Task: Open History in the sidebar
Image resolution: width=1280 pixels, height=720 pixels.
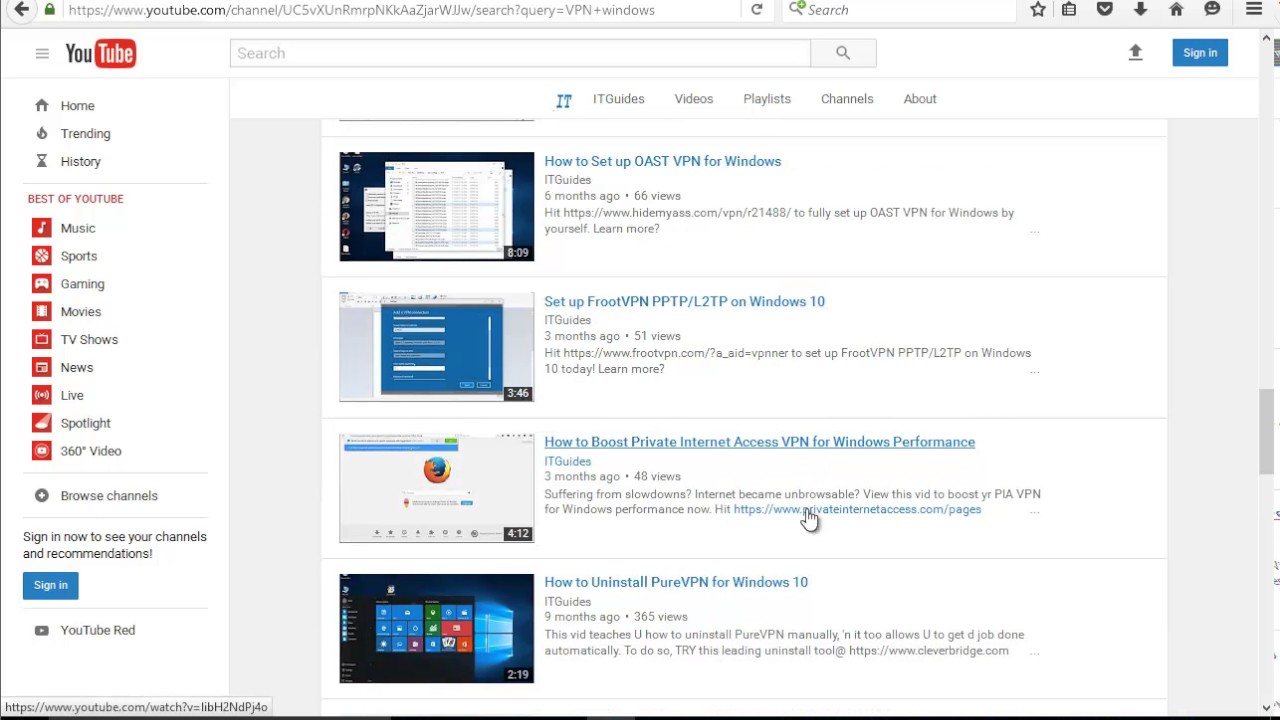Action: (x=80, y=162)
